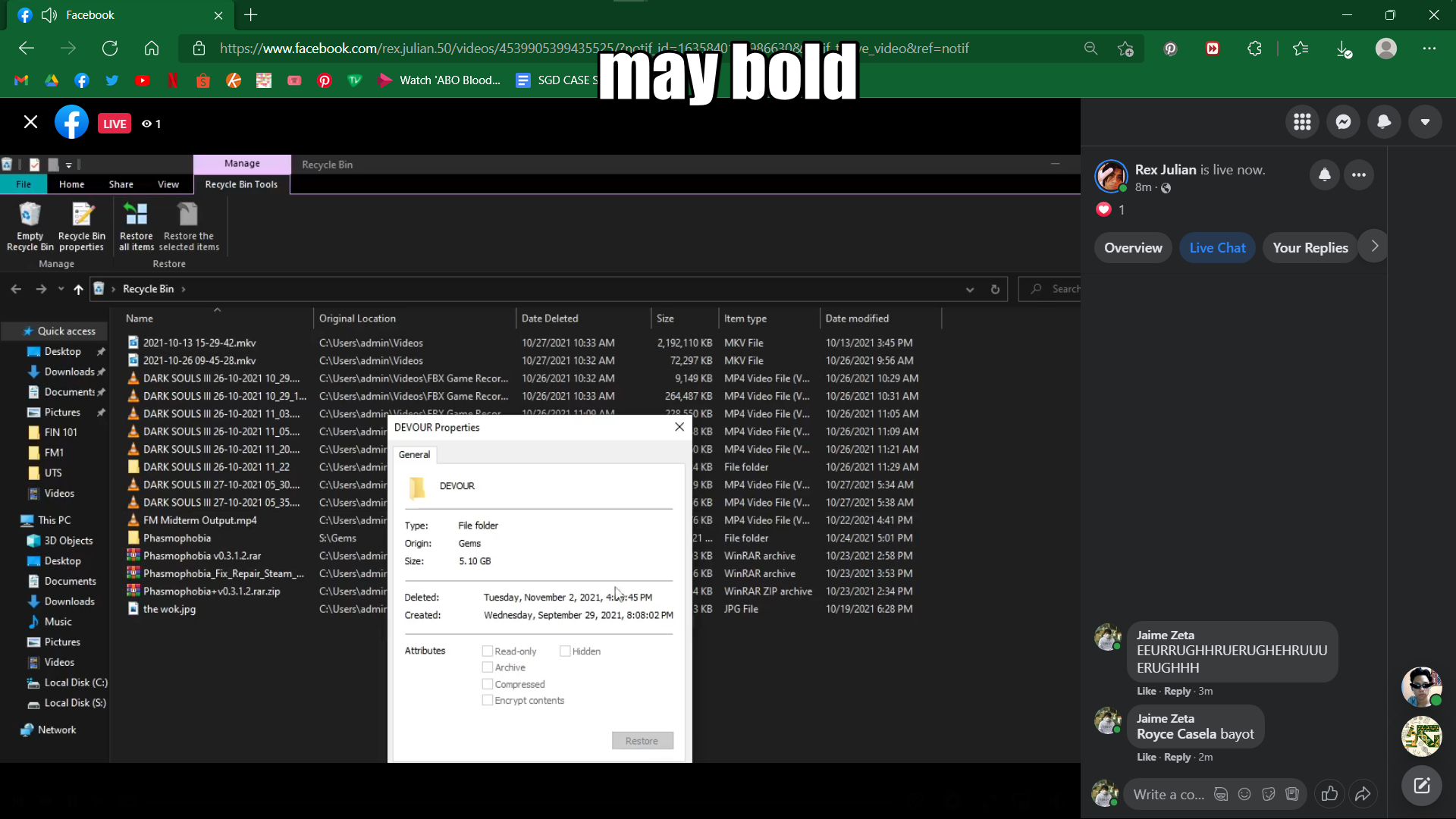
Task: Click browser refresh icon
Action: click(110, 49)
